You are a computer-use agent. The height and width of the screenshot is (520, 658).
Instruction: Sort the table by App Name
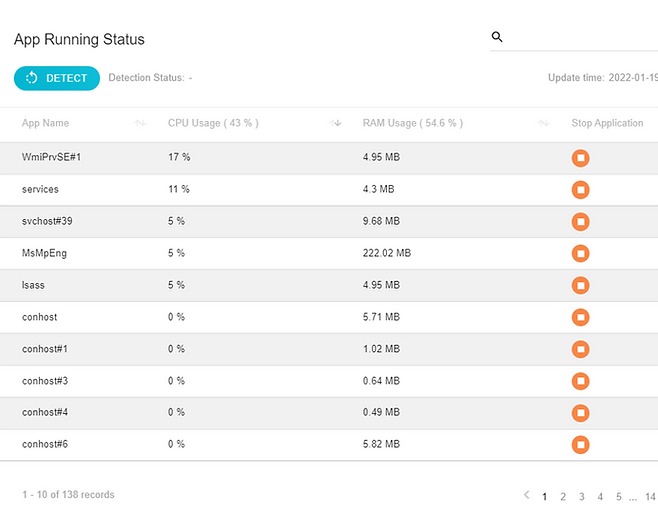coord(140,123)
